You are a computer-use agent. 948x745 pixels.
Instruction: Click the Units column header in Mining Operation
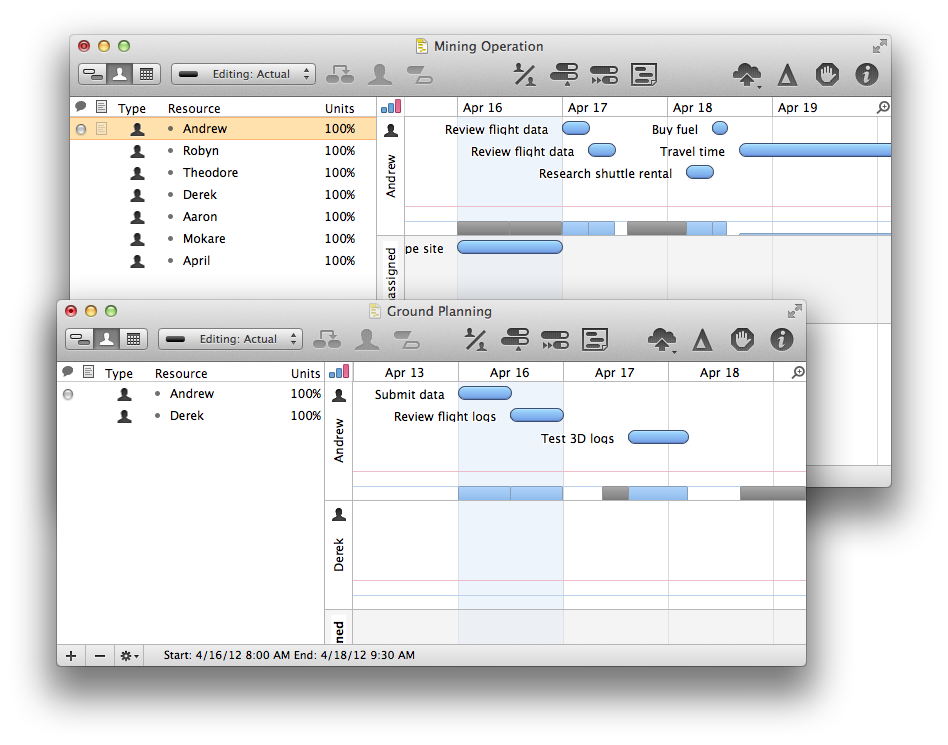click(339, 108)
